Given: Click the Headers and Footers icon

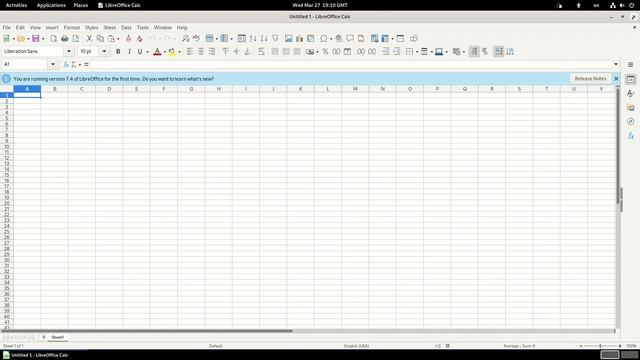Looking at the screenshot, I should point(361,38).
